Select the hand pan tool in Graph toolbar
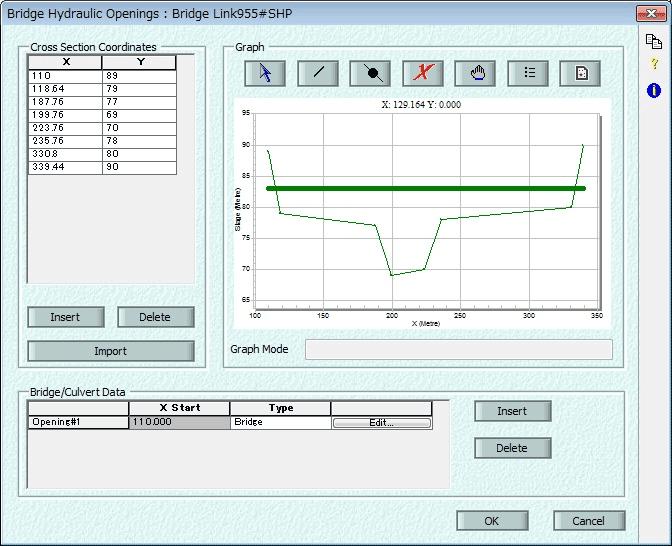Viewport: 672px width, 546px height. pyautogui.click(x=475, y=73)
